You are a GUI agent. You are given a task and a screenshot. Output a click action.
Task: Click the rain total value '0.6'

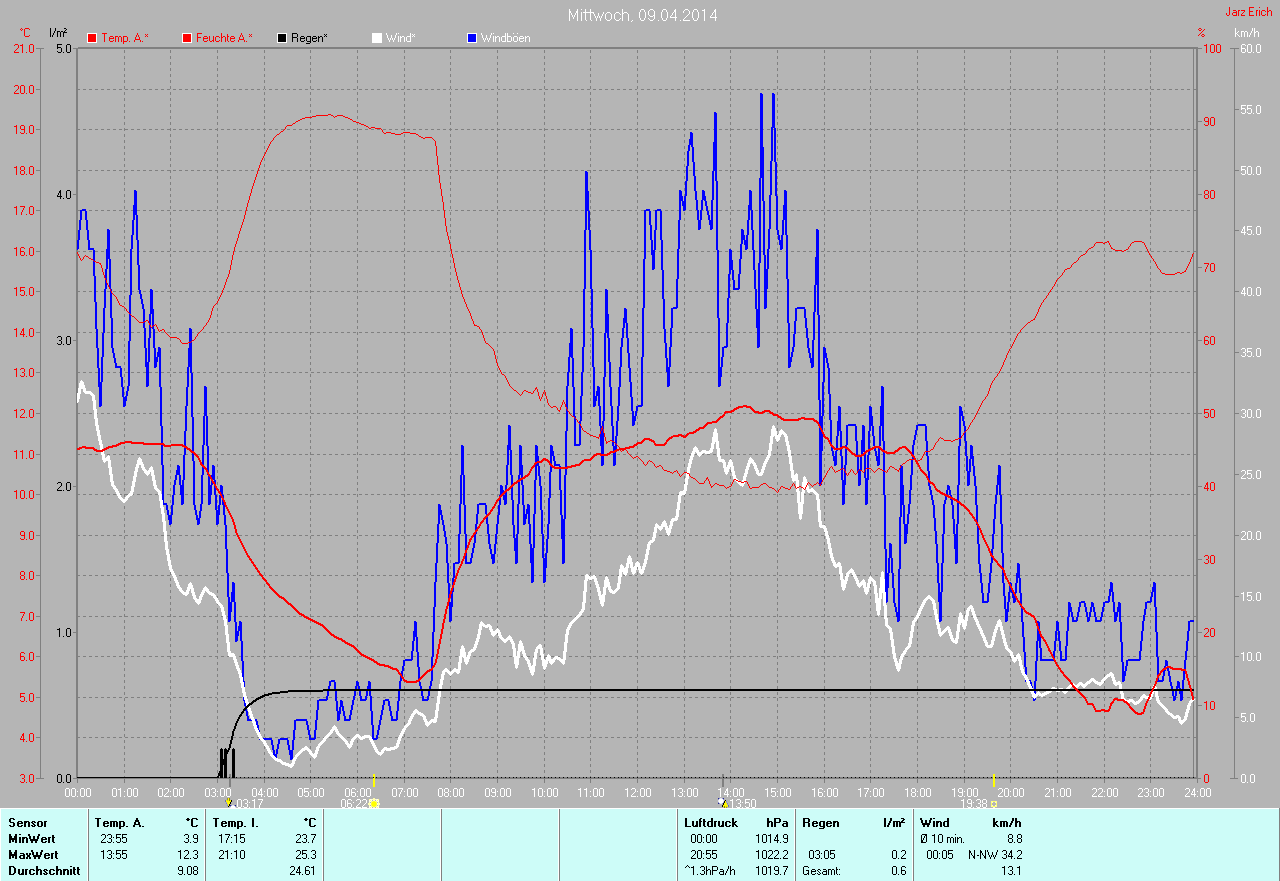(x=898, y=871)
